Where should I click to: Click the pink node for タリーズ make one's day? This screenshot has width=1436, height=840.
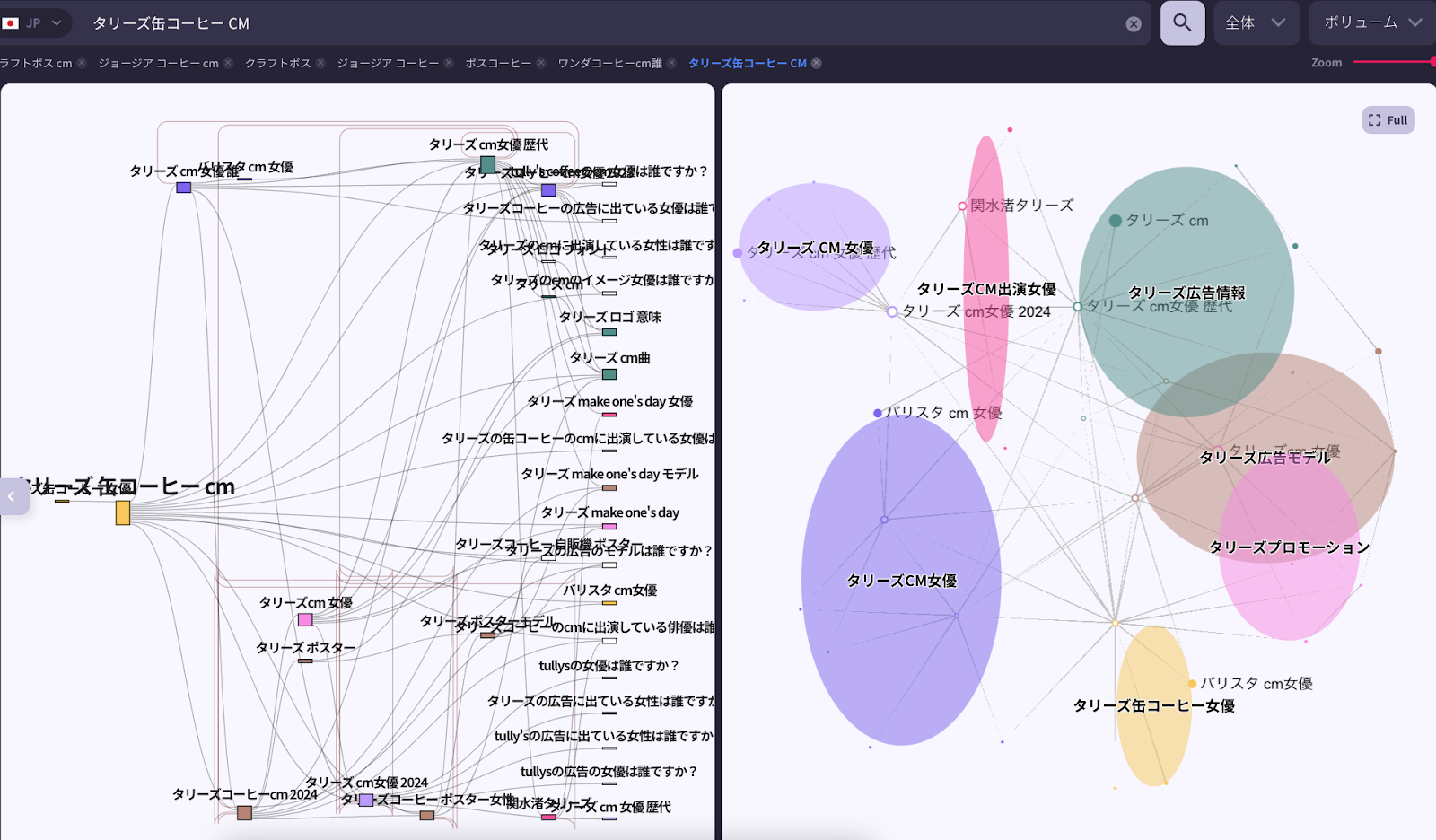tap(609, 527)
